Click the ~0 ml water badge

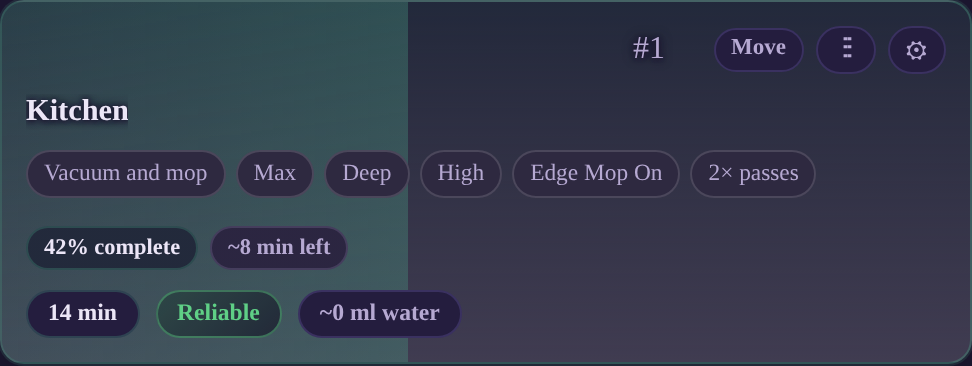click(x=379, y=314)
